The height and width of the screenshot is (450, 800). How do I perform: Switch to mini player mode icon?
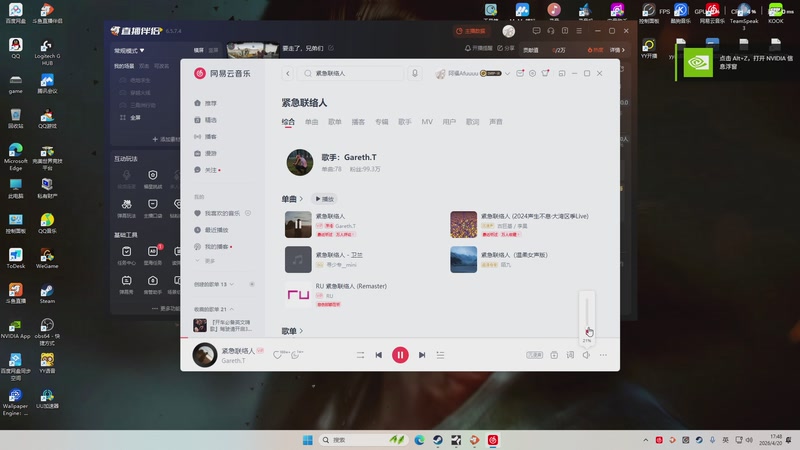coord(562,73)
